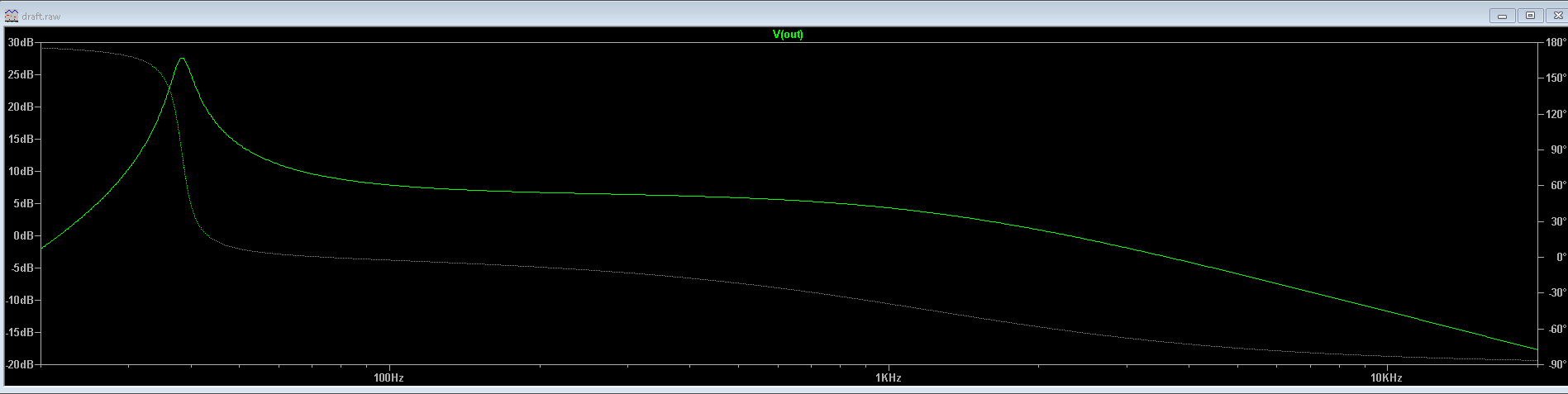Minimize the draft.raw plot window
This screenshot has height=394, width=1568.
click(x=1503, y=16)
